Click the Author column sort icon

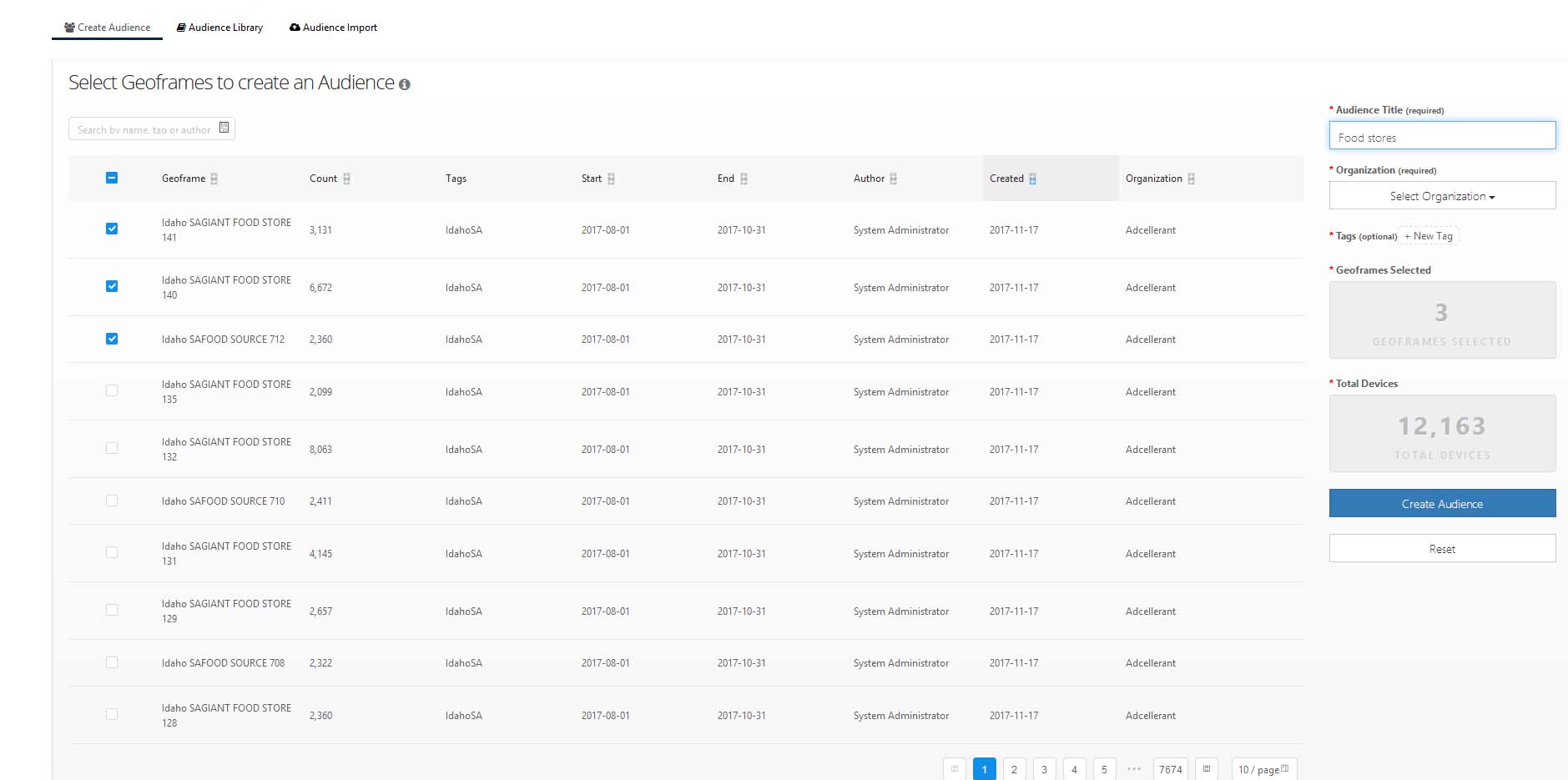pos(894,179)
